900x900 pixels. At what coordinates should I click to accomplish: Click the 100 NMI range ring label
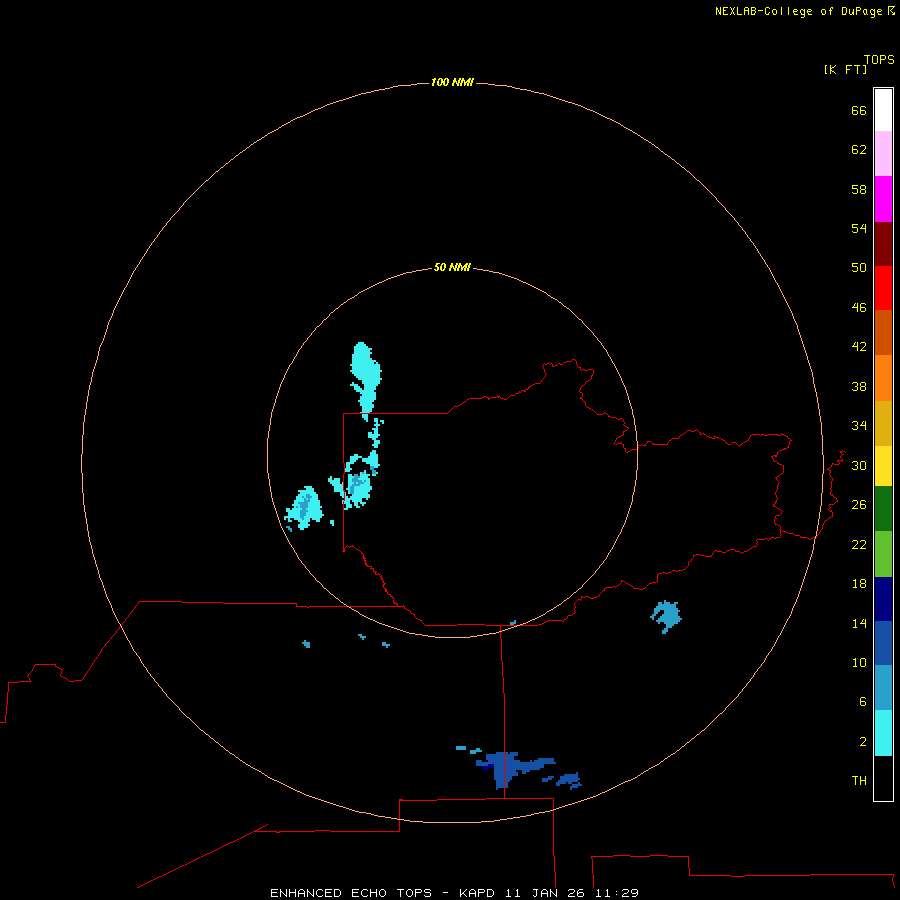point(452,82)
